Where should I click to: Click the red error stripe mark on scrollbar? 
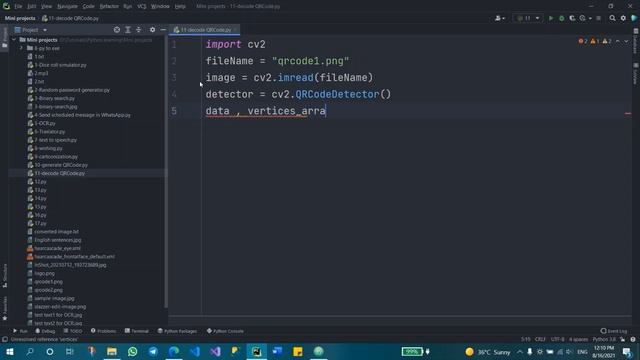tap(628, 113)
